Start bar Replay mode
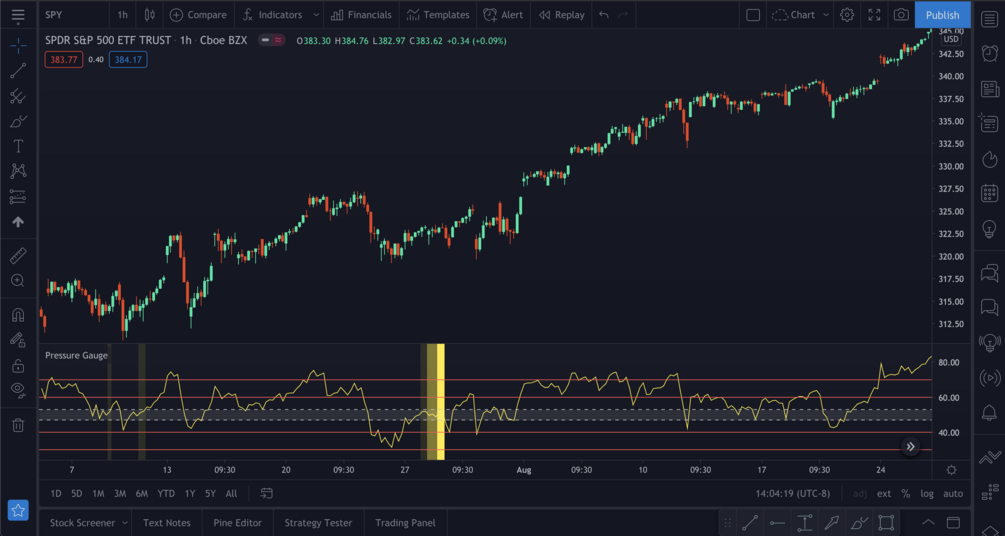Image resolution: width=1005 pixels, height=536 pixels. coord(561,15)
